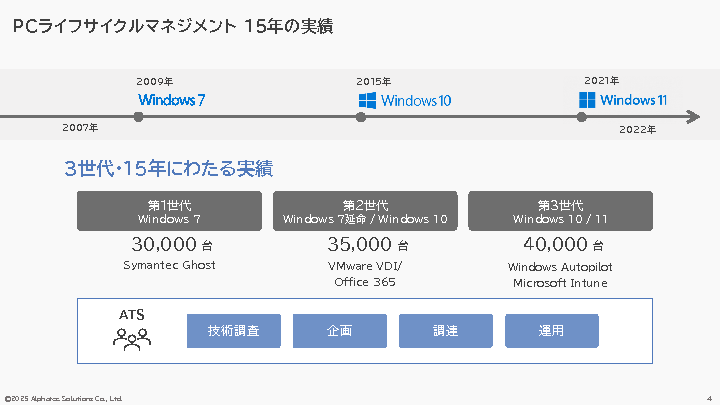Select the 第3世代 Windows 10 / 11 box

click(560, 211)
